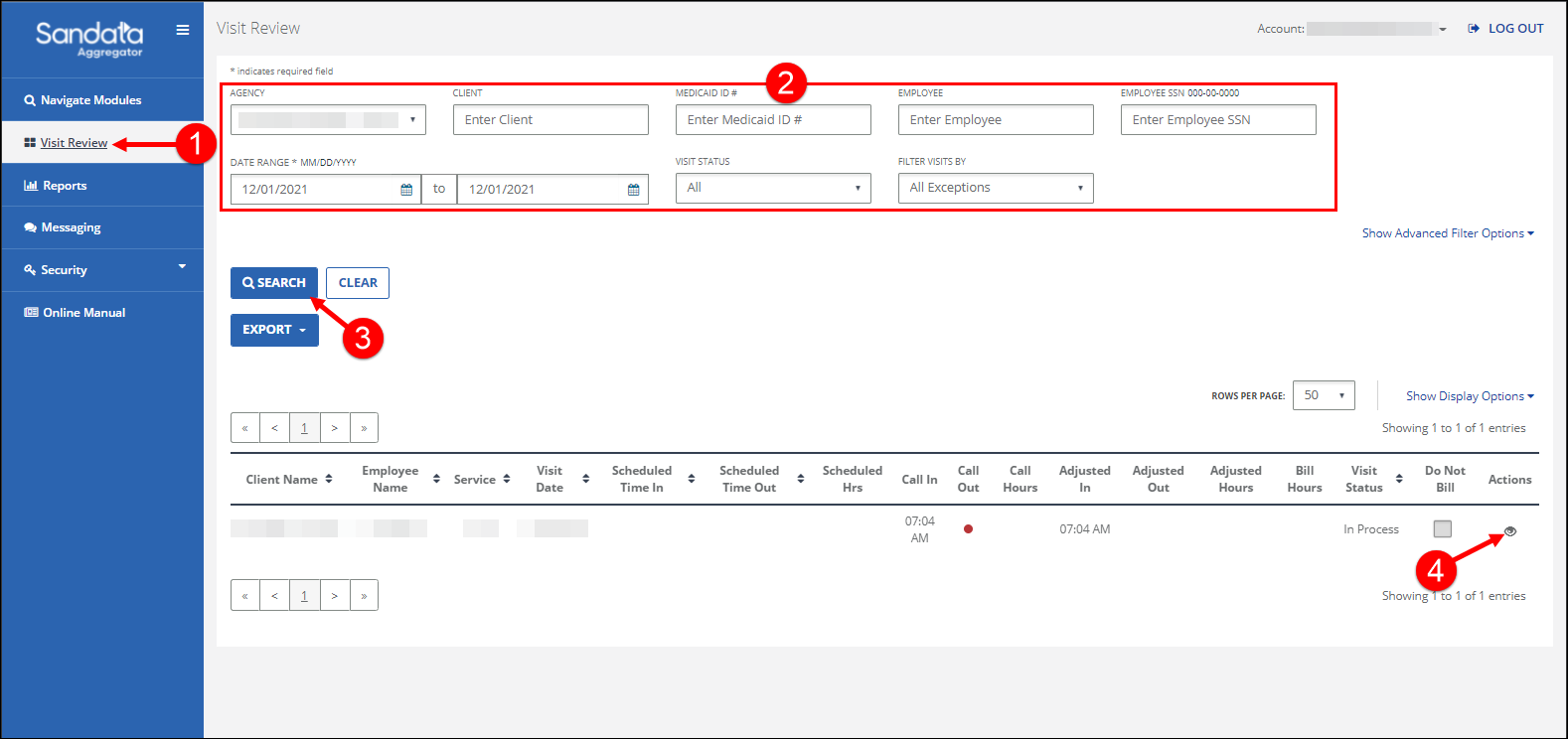Sort the Visit Status column

click(x=1399, y=480)
